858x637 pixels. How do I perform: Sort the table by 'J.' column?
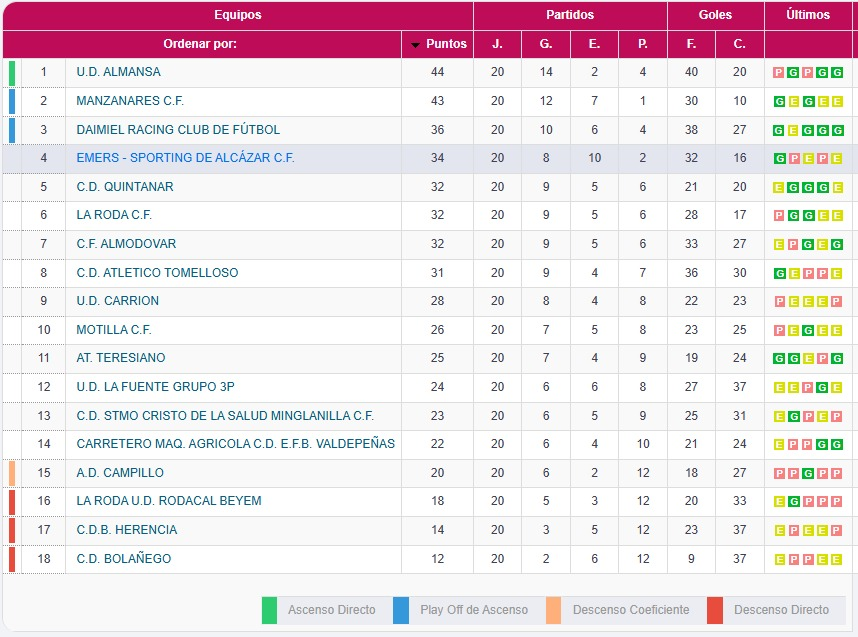(x=497, y=44)
